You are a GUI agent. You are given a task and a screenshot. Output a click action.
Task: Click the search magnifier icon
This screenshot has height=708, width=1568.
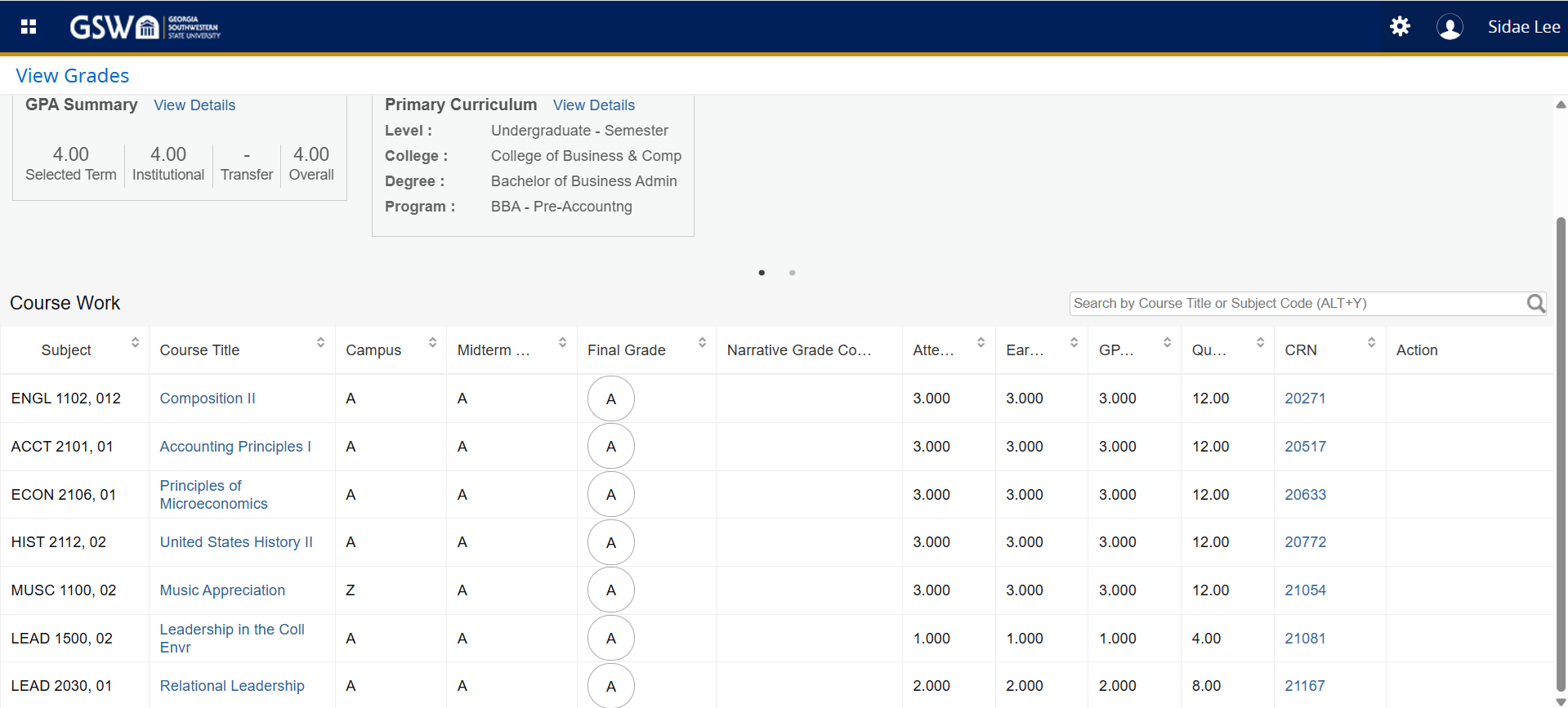click(1536, 304)
